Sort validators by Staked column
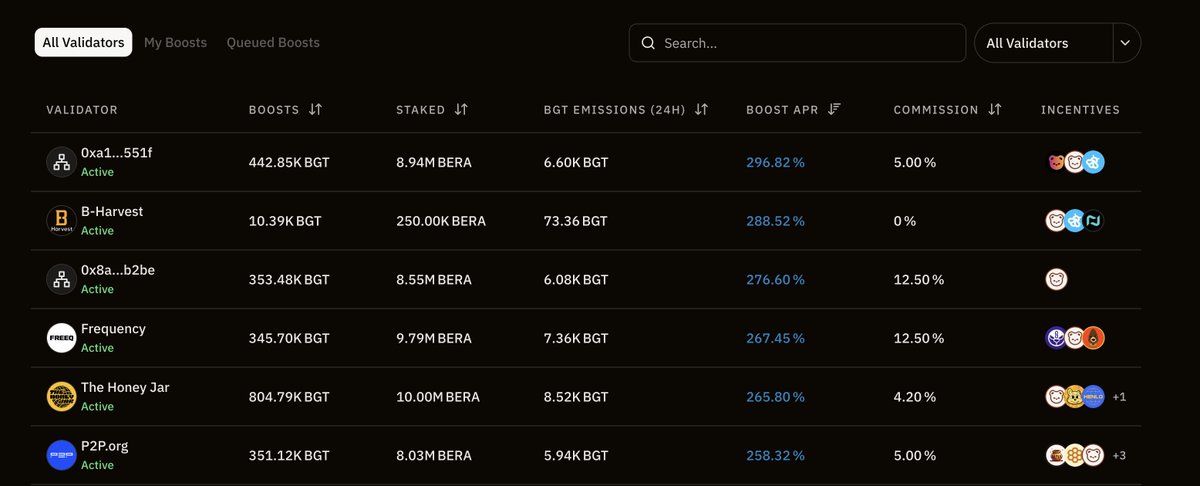1200x486 pixels. (x=461, y=110)
